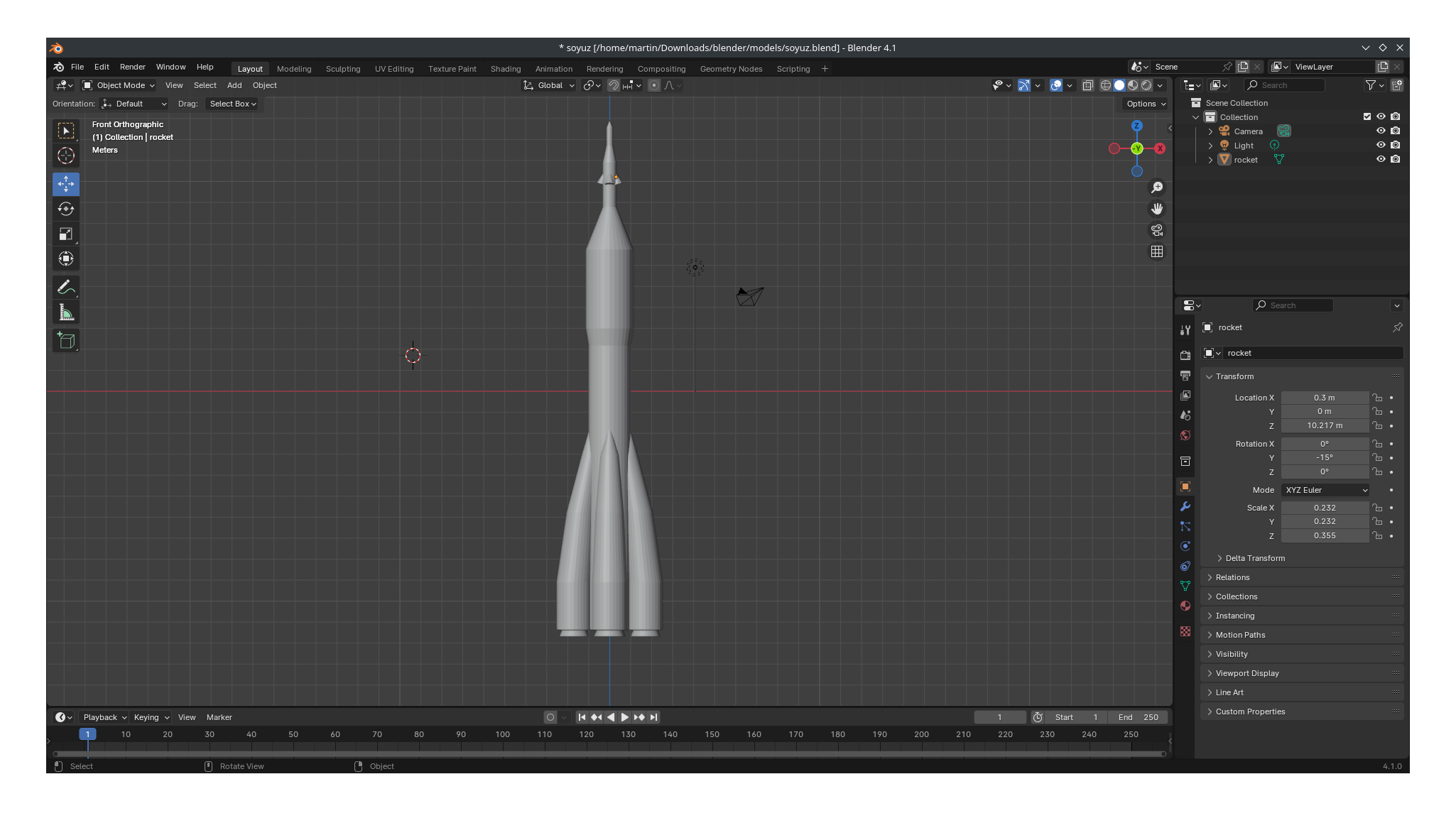
Task: Hide the Light in viewport
Action: click(x=1381, y=145)
